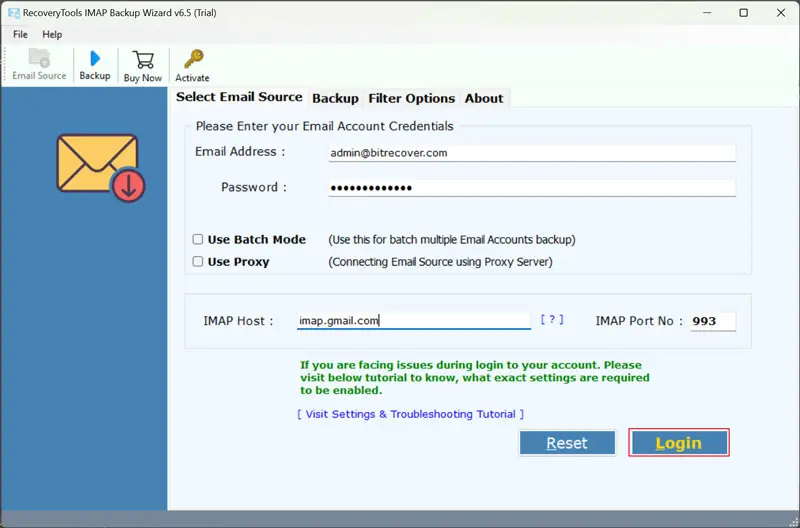Click the 'Email Address :' label
The width and height of the screenshot is (800, 528).
[x=240, y=152]
